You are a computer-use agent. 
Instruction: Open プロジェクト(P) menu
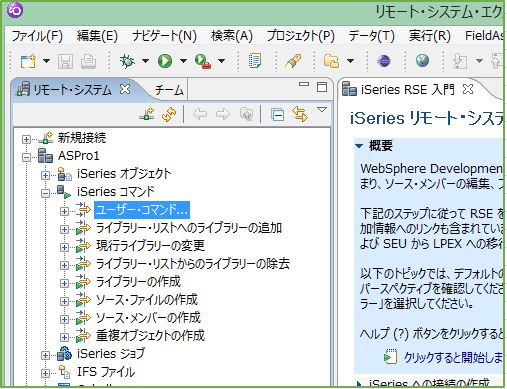pyautogui.click(x=300, y=36)
